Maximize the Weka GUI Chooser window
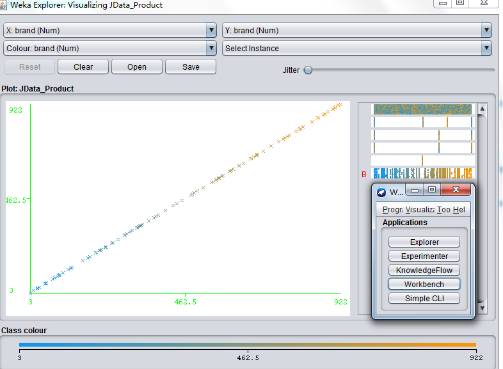Image resolution: width=503 pixels, height=369 pixels. pos(432,190)
